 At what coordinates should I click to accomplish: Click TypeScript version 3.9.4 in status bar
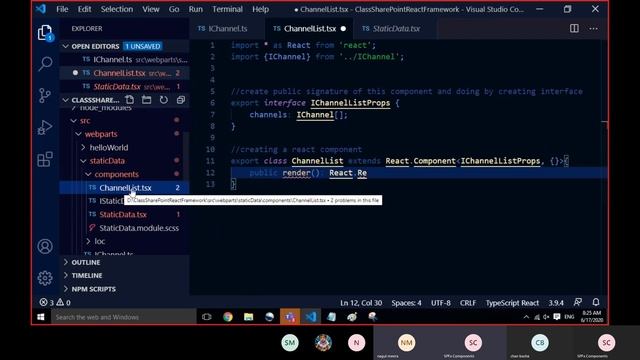tap(556, 303)
